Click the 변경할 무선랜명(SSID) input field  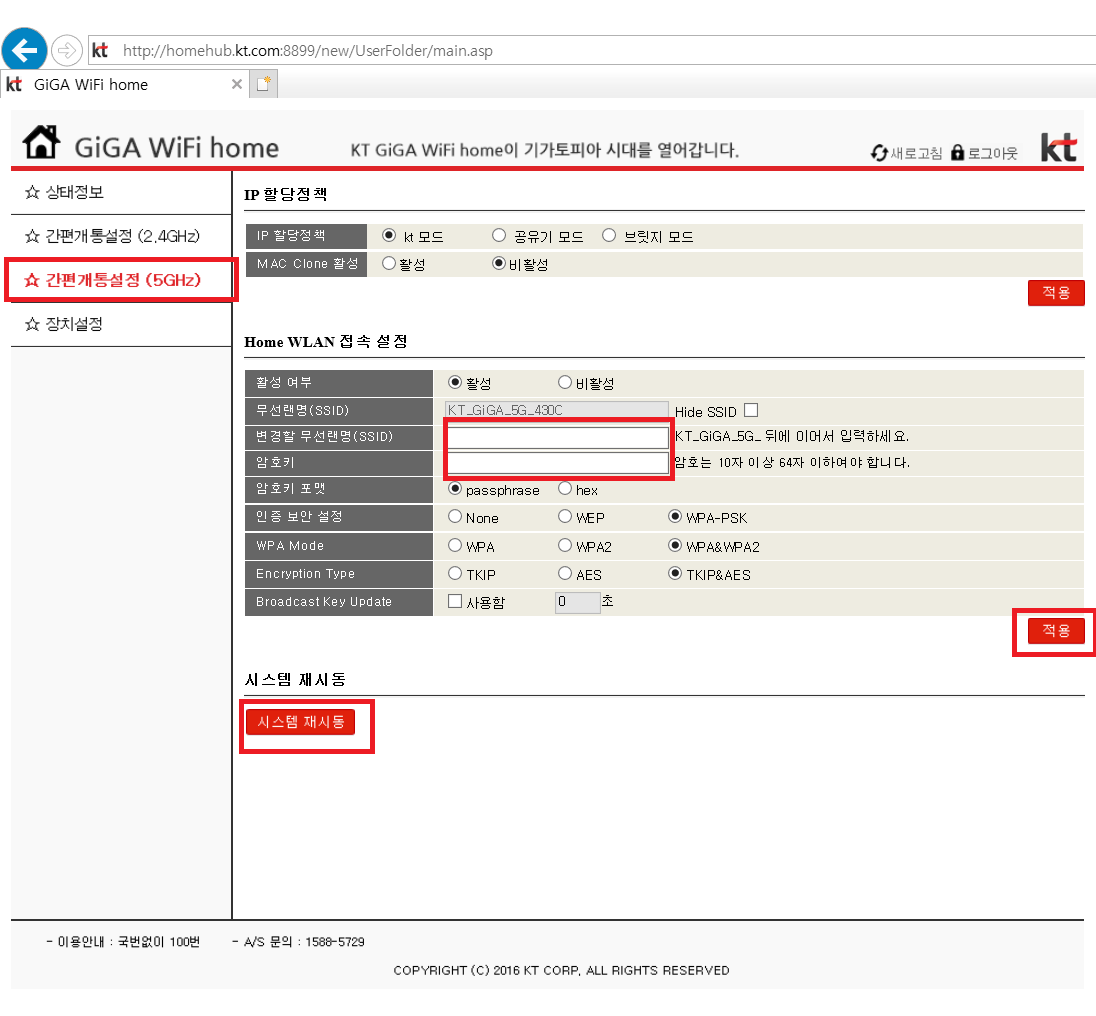pos(558,437)
